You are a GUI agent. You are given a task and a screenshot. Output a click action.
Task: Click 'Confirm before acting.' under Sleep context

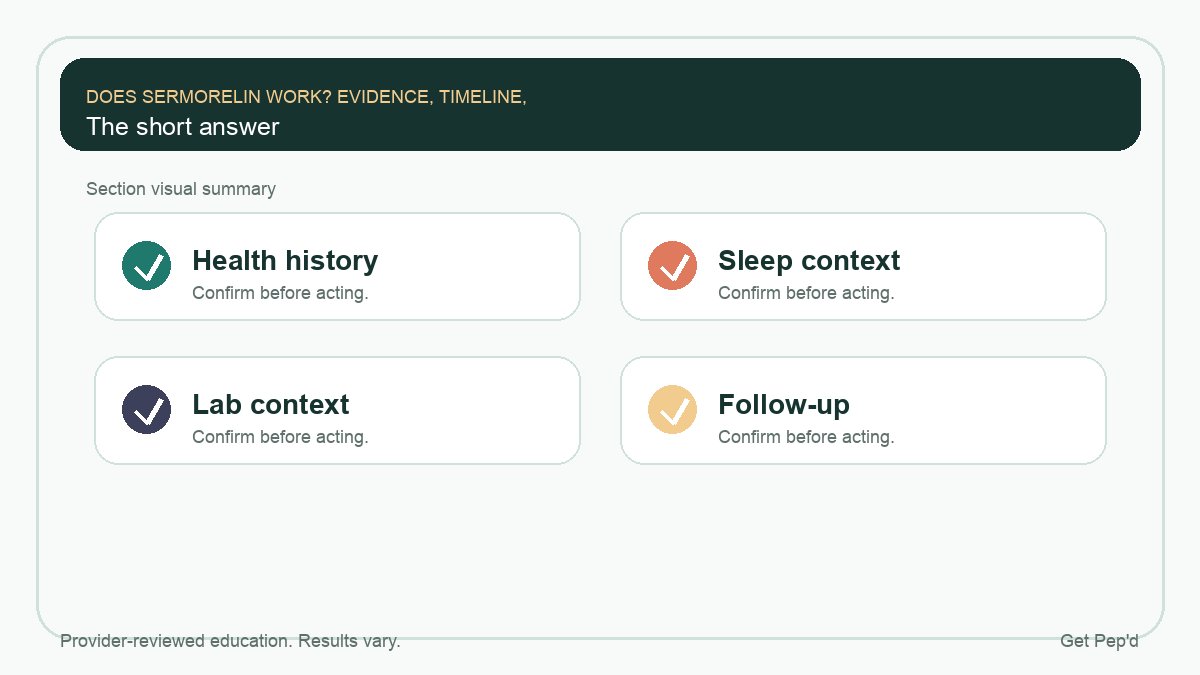(806, 293)
